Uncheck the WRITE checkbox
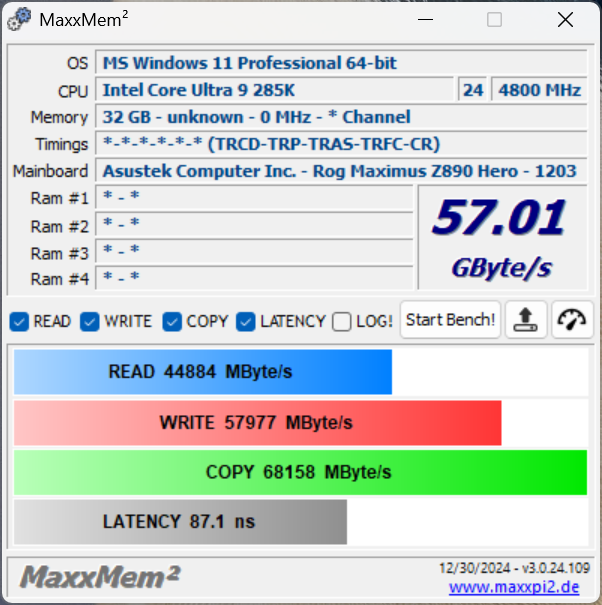 [90, 321]
